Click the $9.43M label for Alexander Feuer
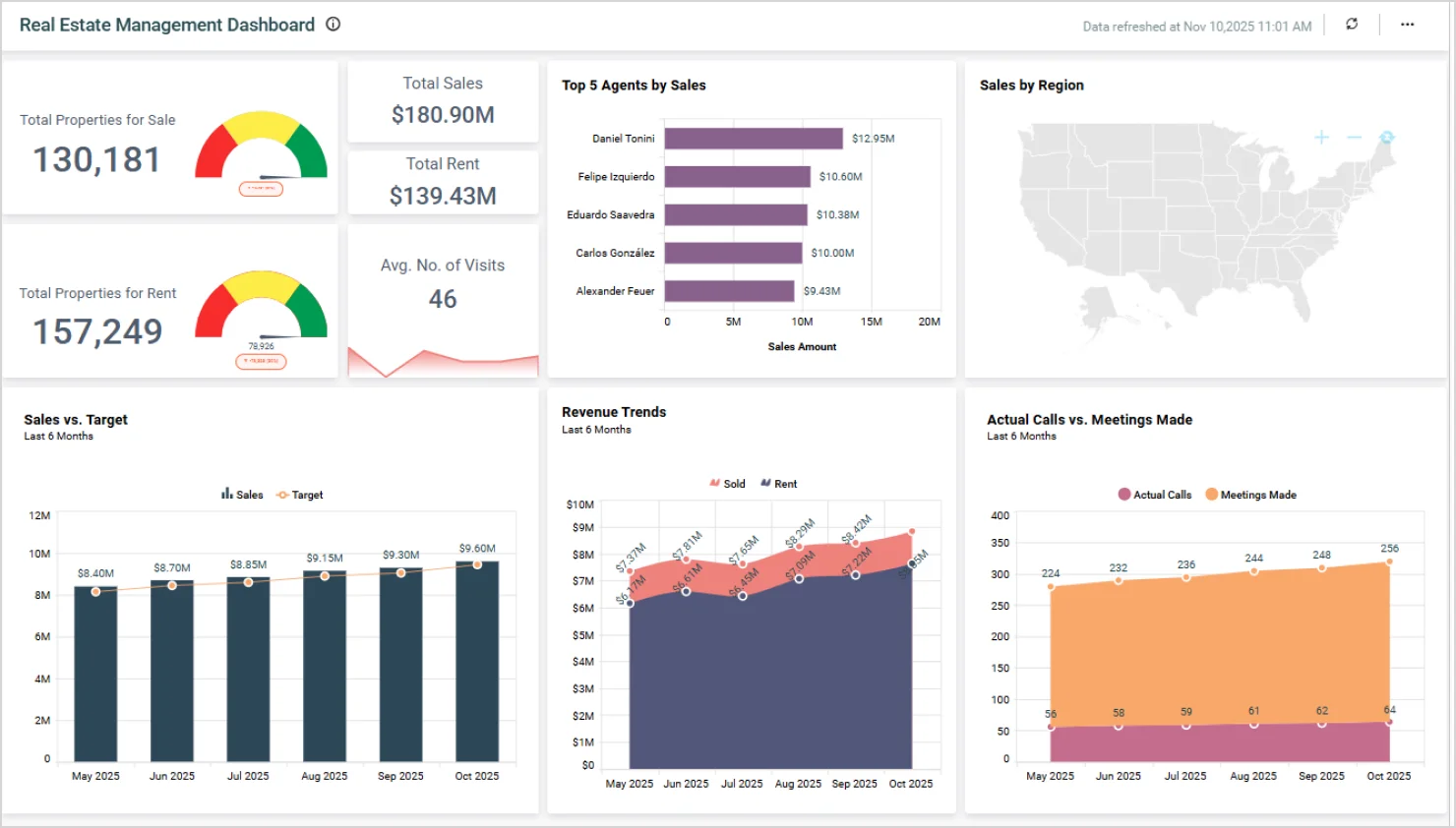The width and height of the screenshot is (1456, 828). 822,291
